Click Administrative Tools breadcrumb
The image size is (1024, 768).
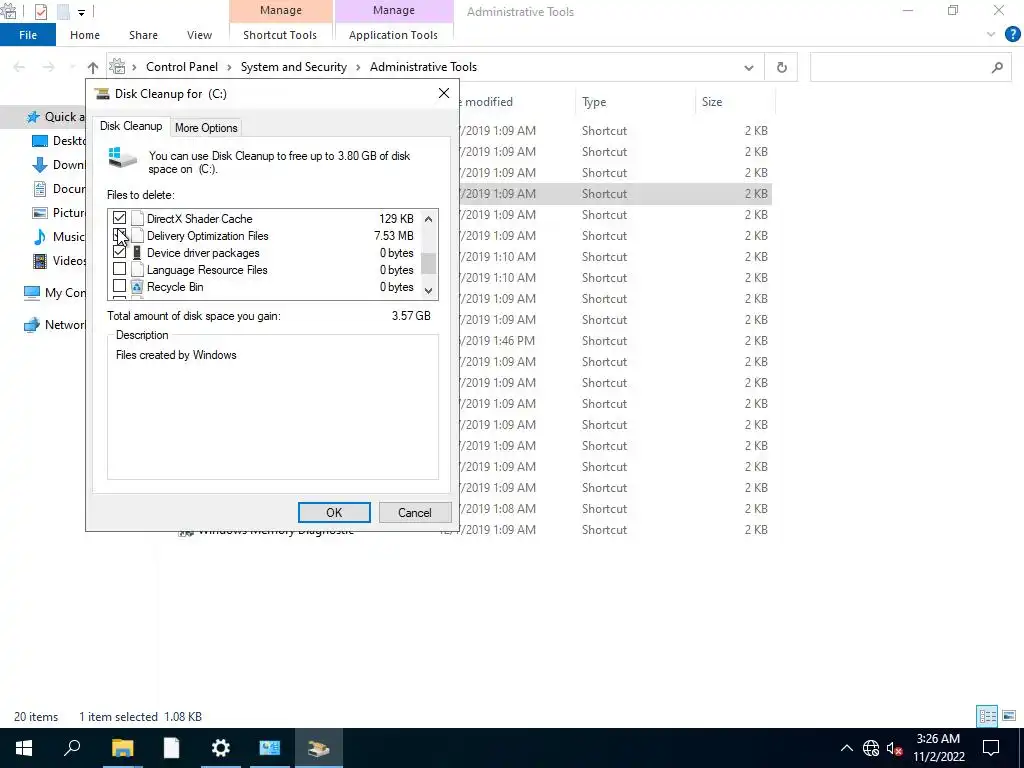click(x=423, y=67)
